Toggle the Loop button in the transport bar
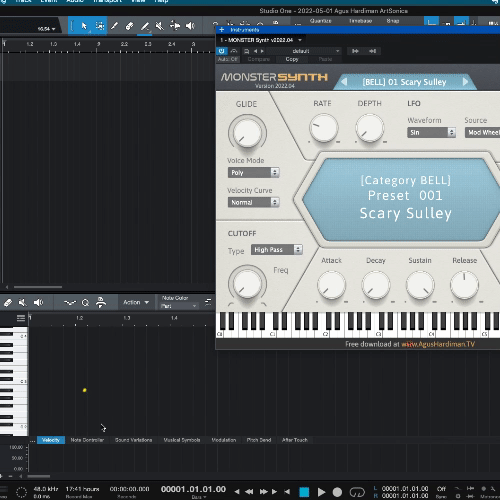Image resolution: width=500 pixels, height=500 pixels. click(x=357, y=492)
